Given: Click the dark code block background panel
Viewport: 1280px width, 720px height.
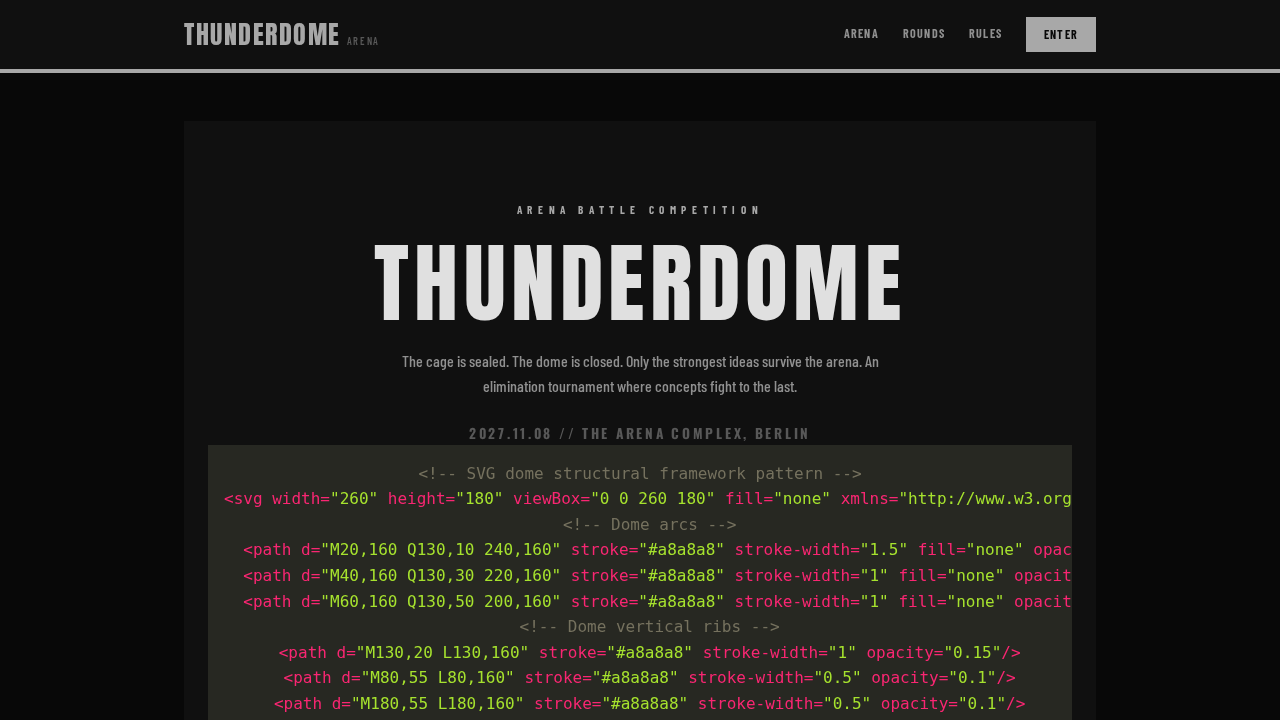Looking at the screenshot, I should 640,580.
